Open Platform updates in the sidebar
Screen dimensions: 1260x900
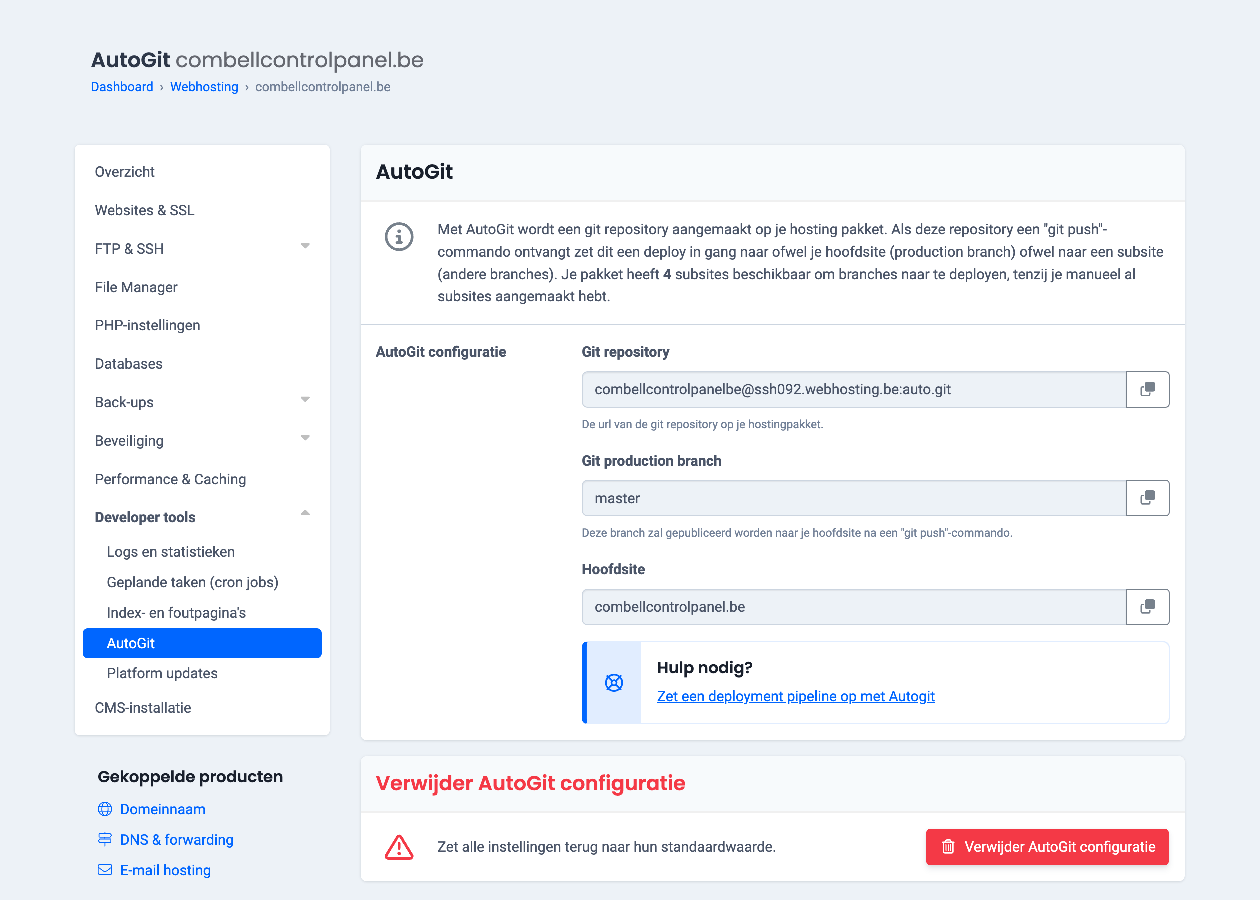point(162,673)
